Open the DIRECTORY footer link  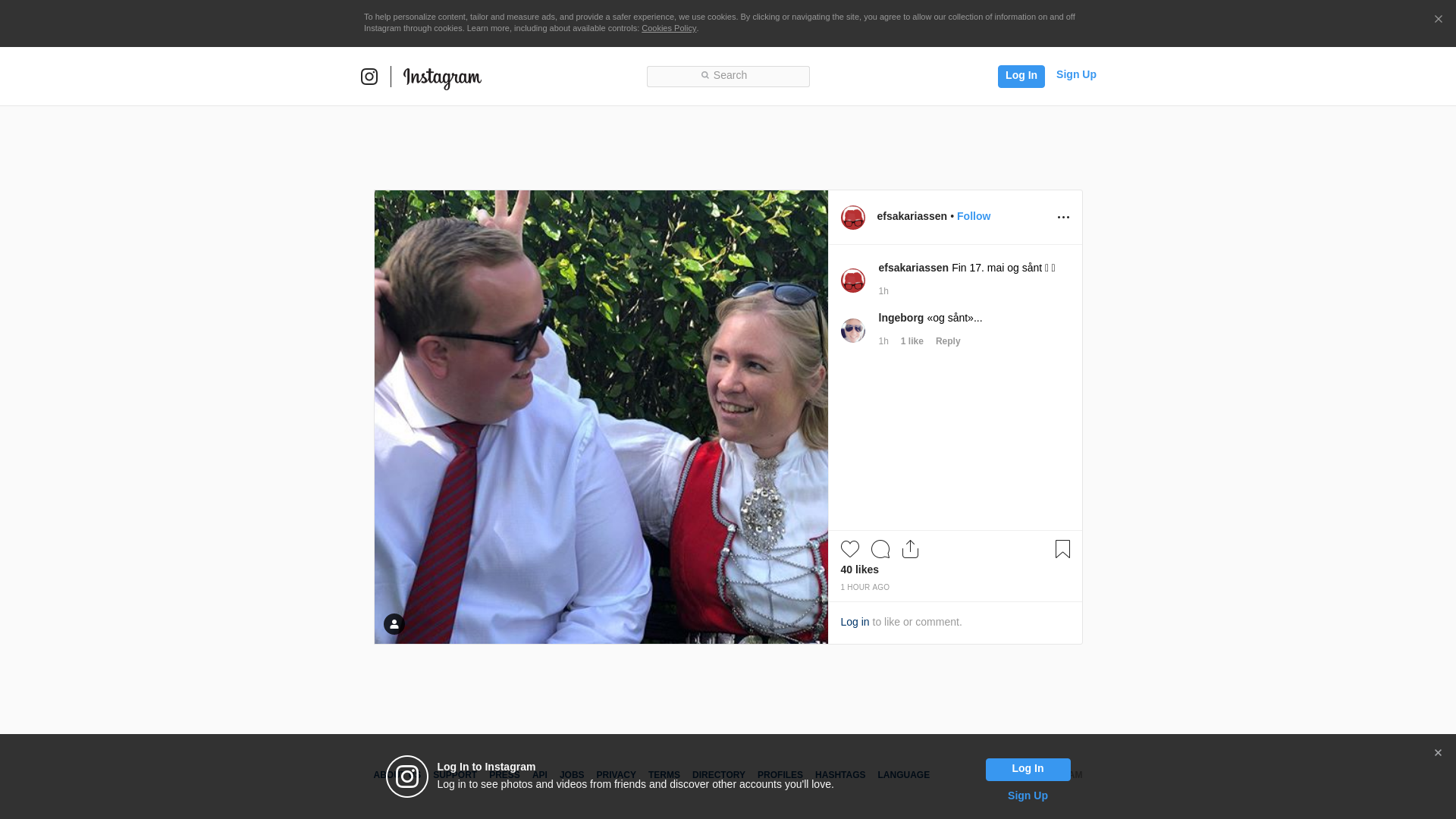click(719, 775)
